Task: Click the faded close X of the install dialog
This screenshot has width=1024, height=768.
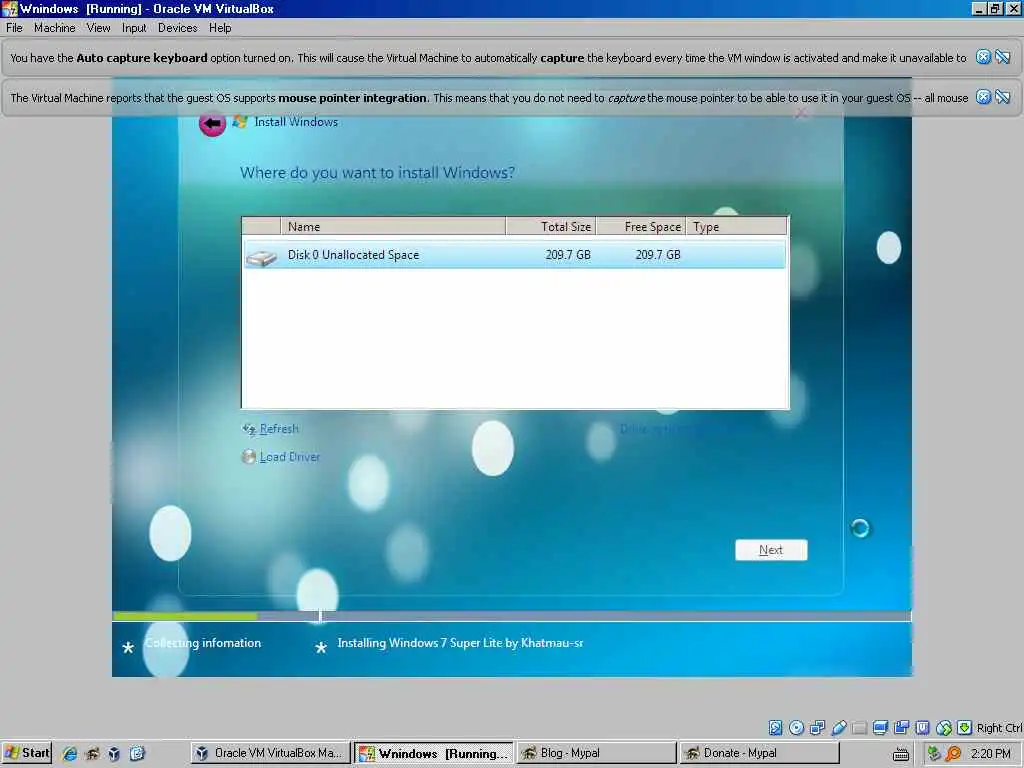Action: (801, 114)
